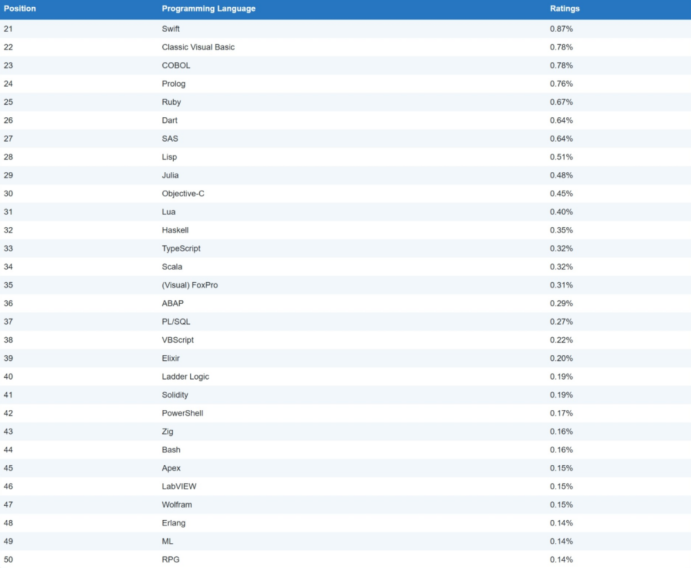Select COBOL in the language list
Viewport: 692px width, 569px height.
(x=177, y=66)
